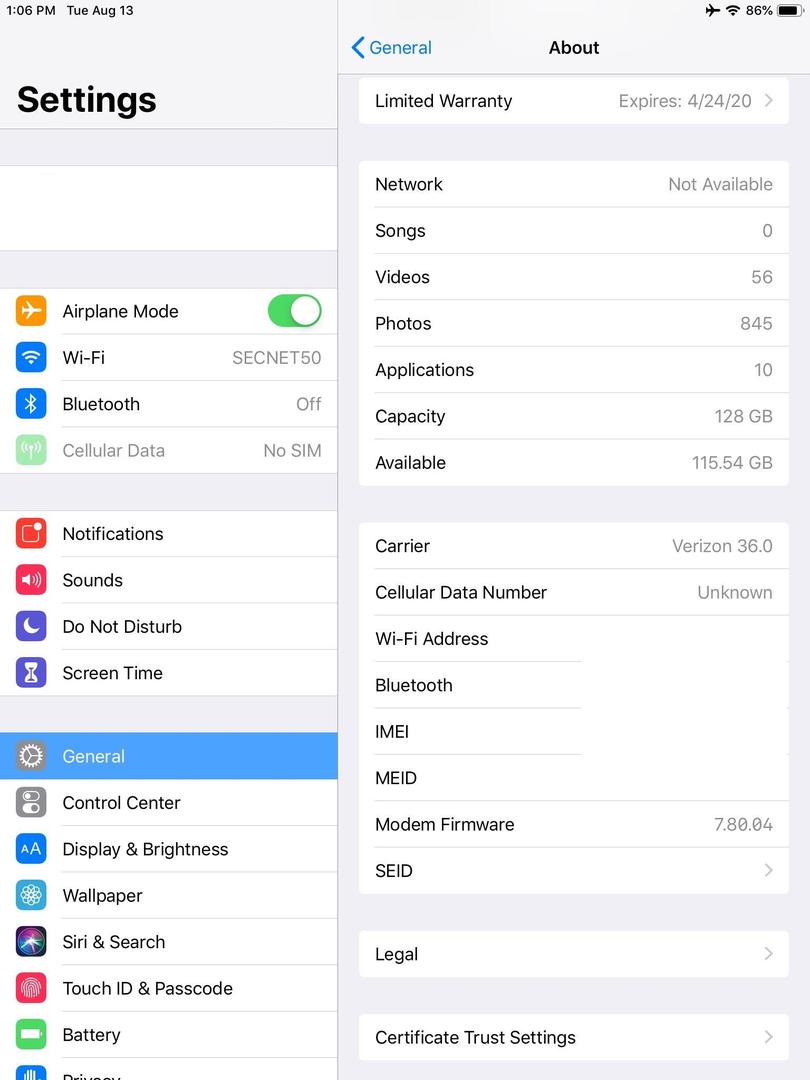810x1080 pixels.
Task: Go back to General
Action: [x=391, y=48]
